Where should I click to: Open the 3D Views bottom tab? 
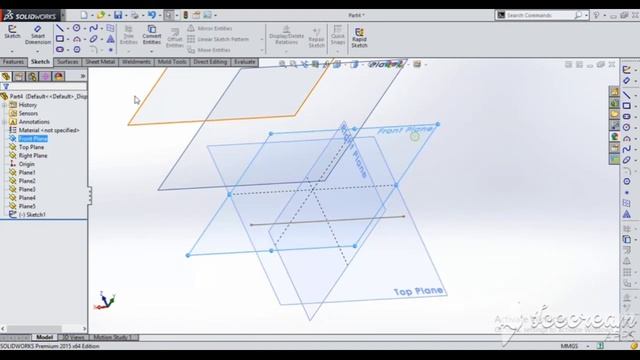(x=73, y=338)
